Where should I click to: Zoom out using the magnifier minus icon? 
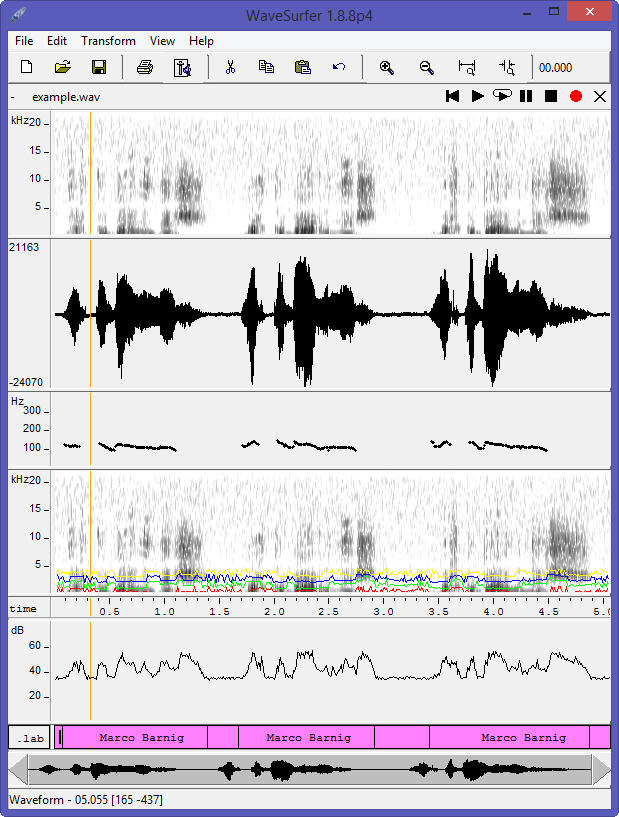pos(427,68)
